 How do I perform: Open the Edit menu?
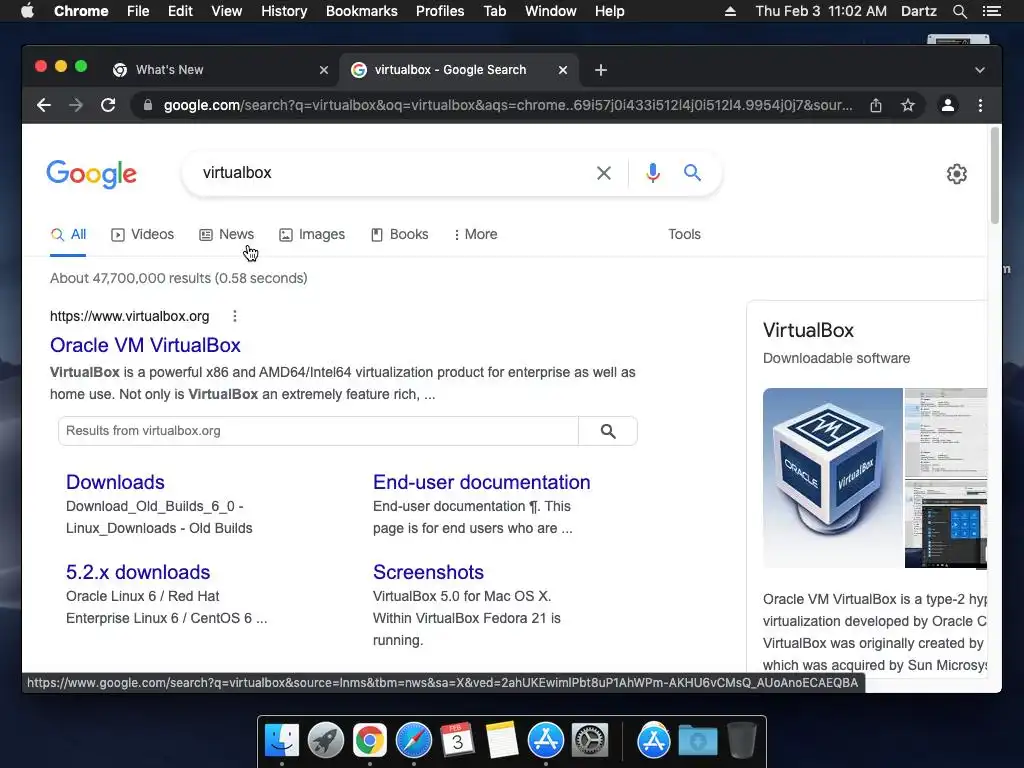tap(180, 11)
